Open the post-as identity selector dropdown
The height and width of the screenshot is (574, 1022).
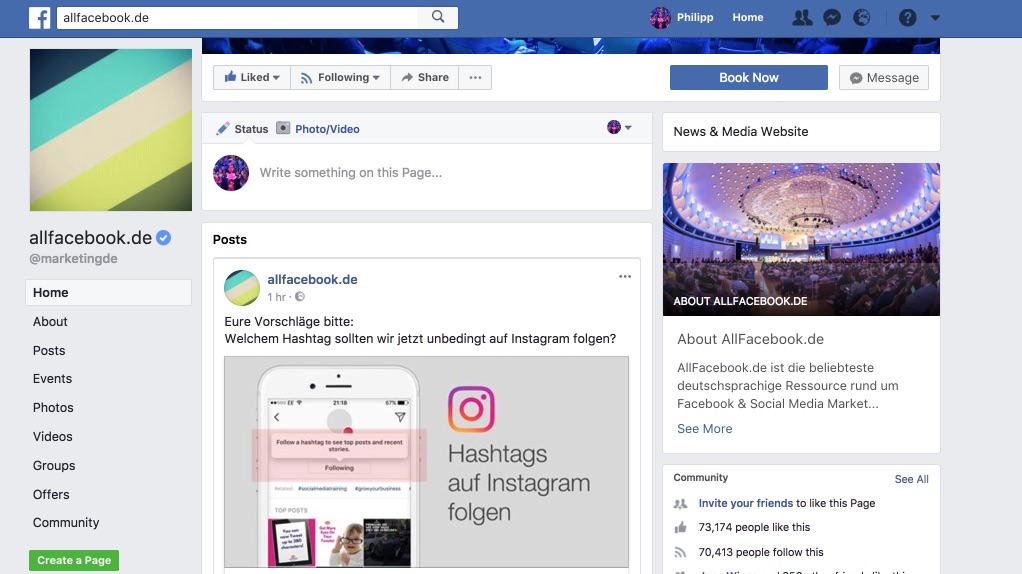[x=619, y=127]
